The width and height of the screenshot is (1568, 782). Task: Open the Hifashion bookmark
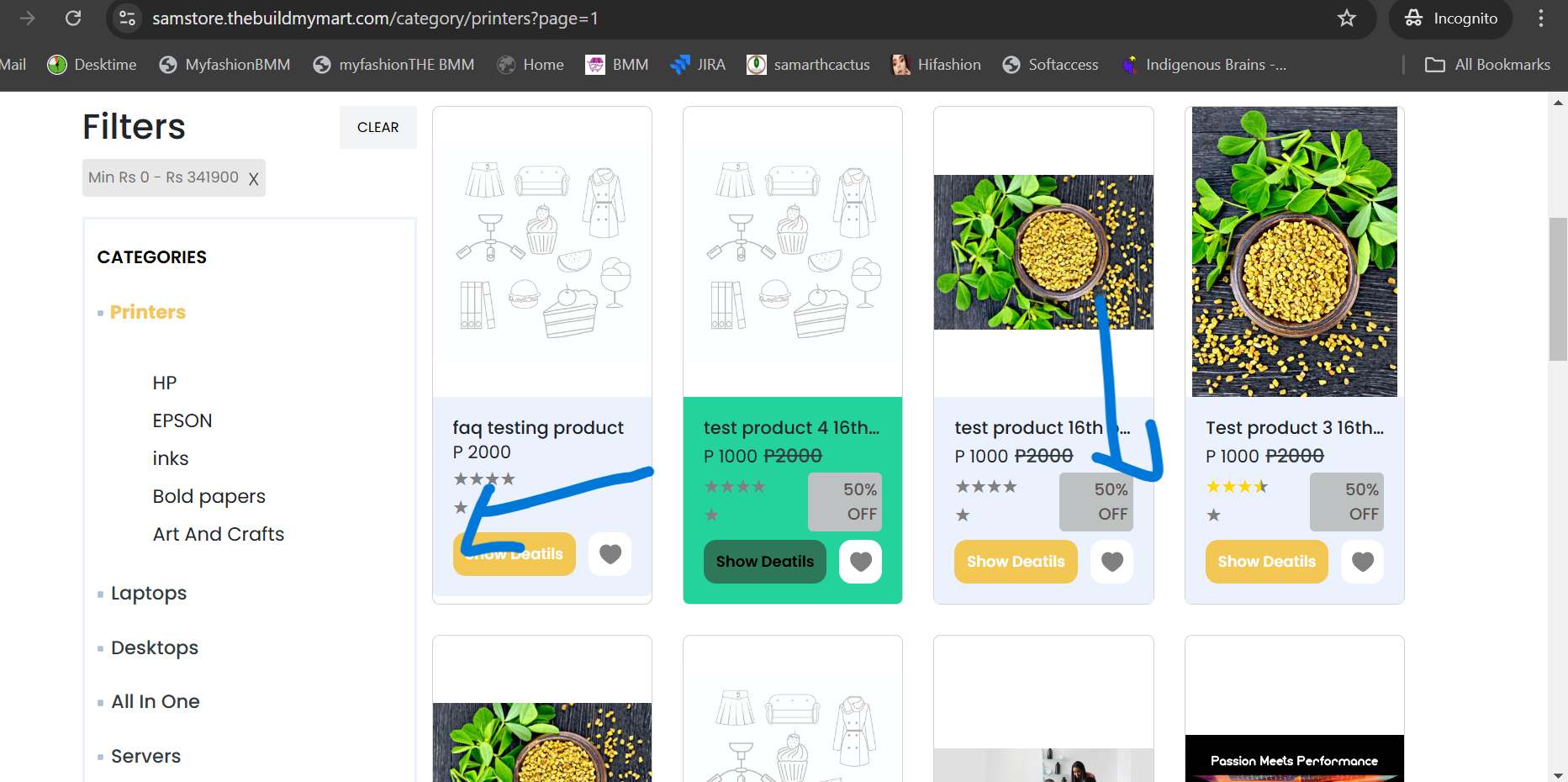[x=936, y=65]
